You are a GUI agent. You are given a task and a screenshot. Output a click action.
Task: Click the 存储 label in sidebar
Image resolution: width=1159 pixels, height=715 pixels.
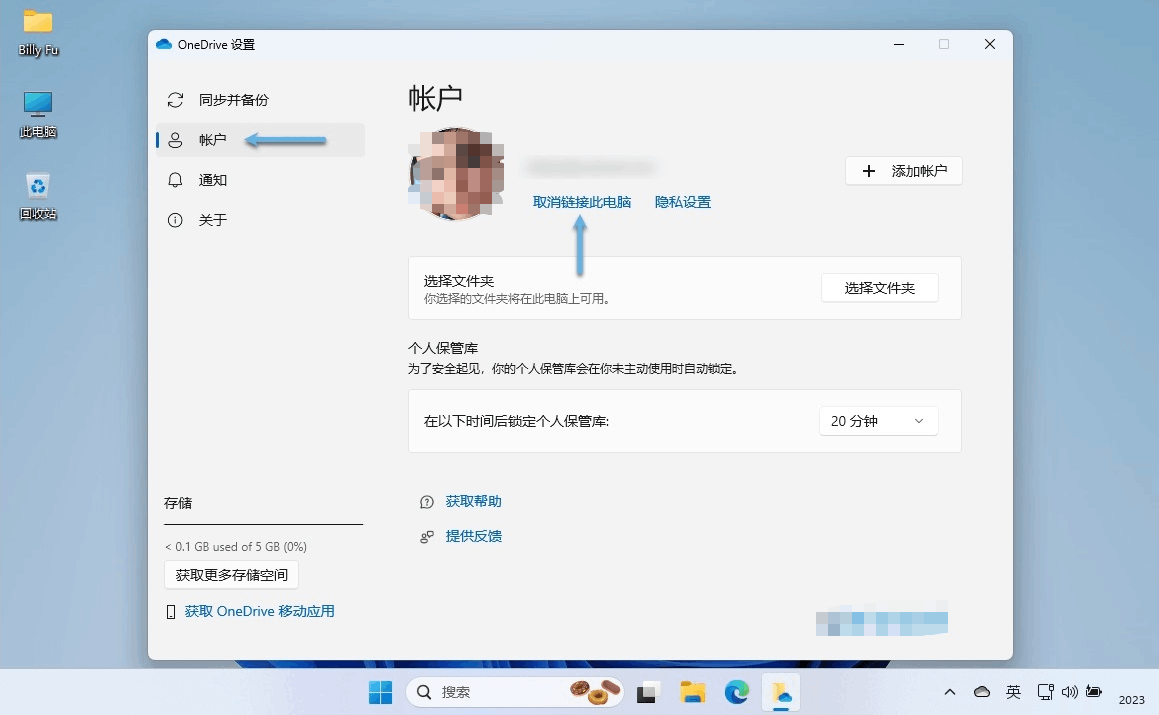pyautogui.click(x=178, y=504)
